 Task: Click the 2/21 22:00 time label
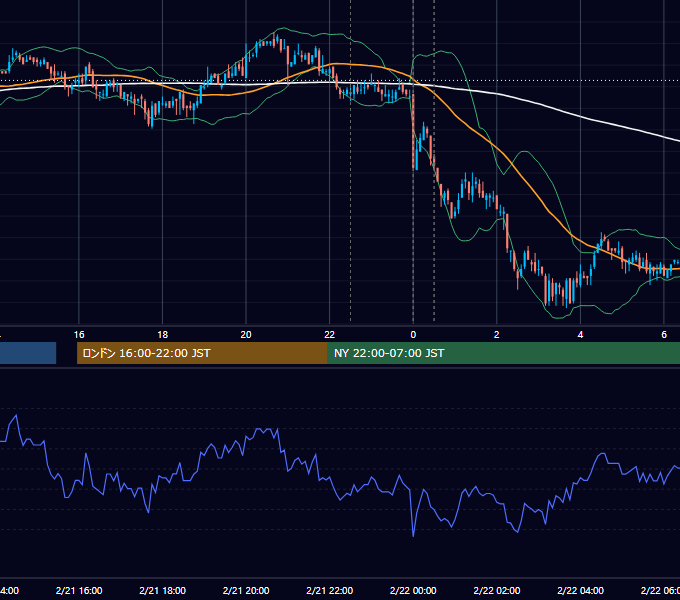330,590
